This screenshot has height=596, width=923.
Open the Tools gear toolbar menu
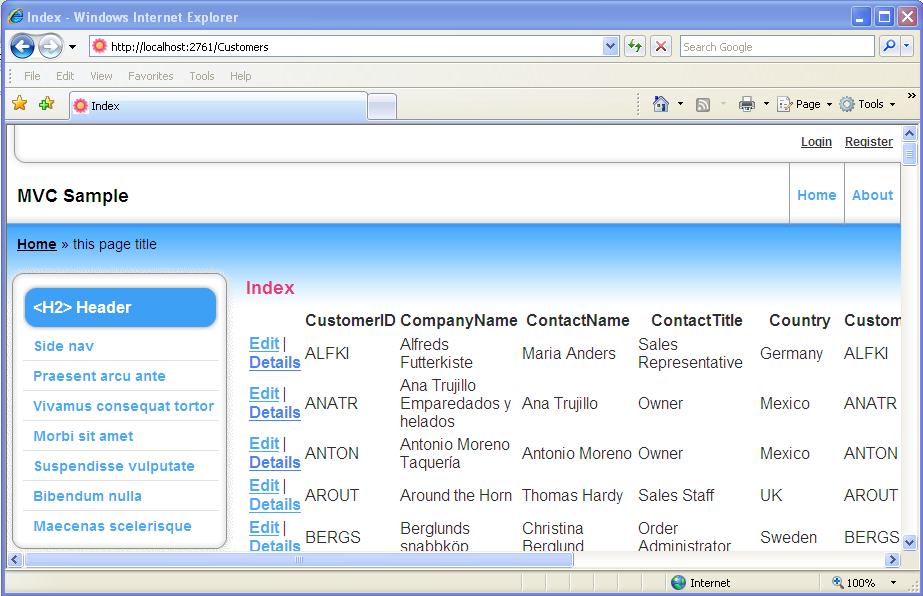pyautogui.click(x=867, y=104)
